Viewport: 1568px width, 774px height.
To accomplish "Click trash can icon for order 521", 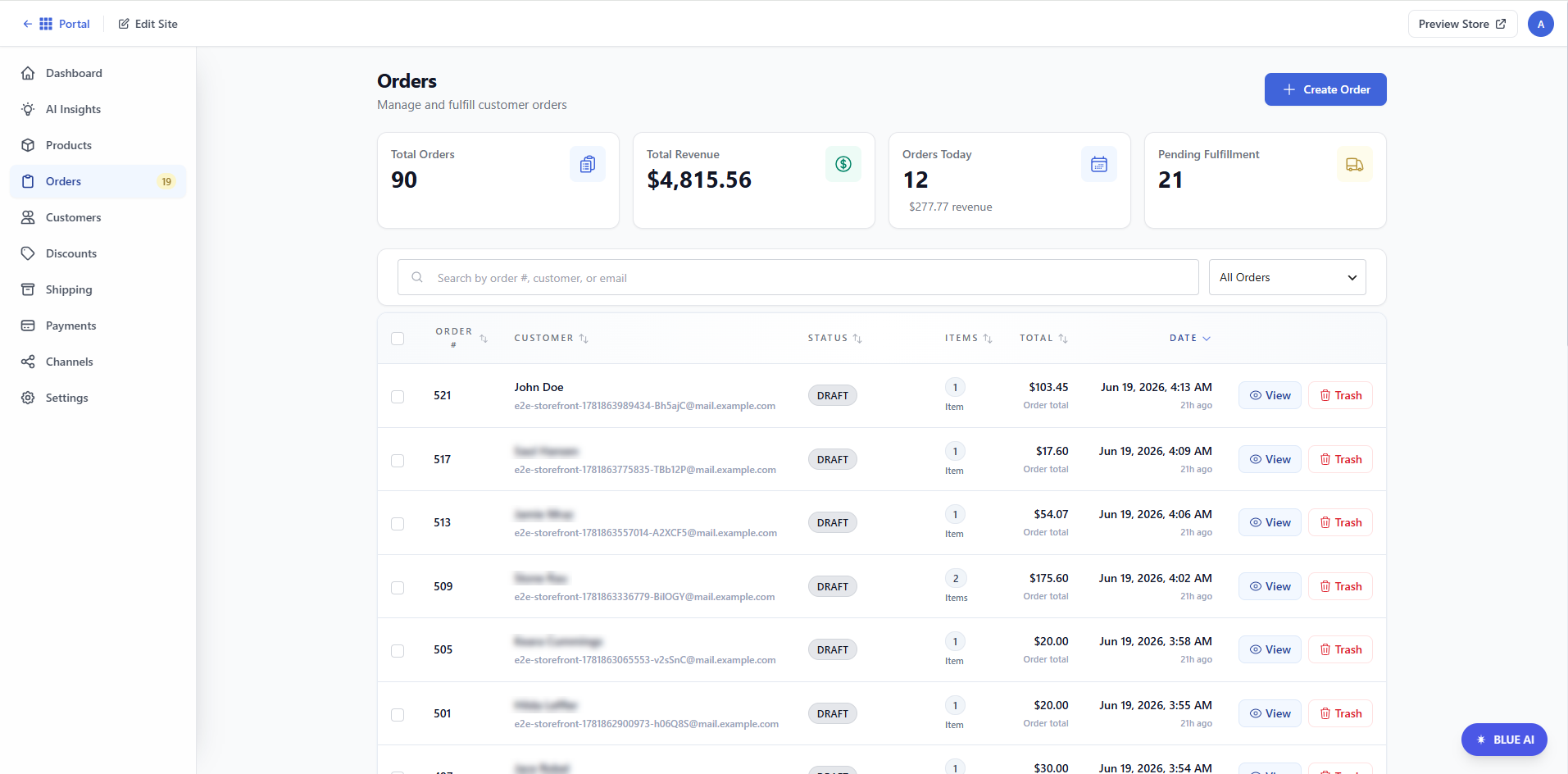I will point(1325,395).
